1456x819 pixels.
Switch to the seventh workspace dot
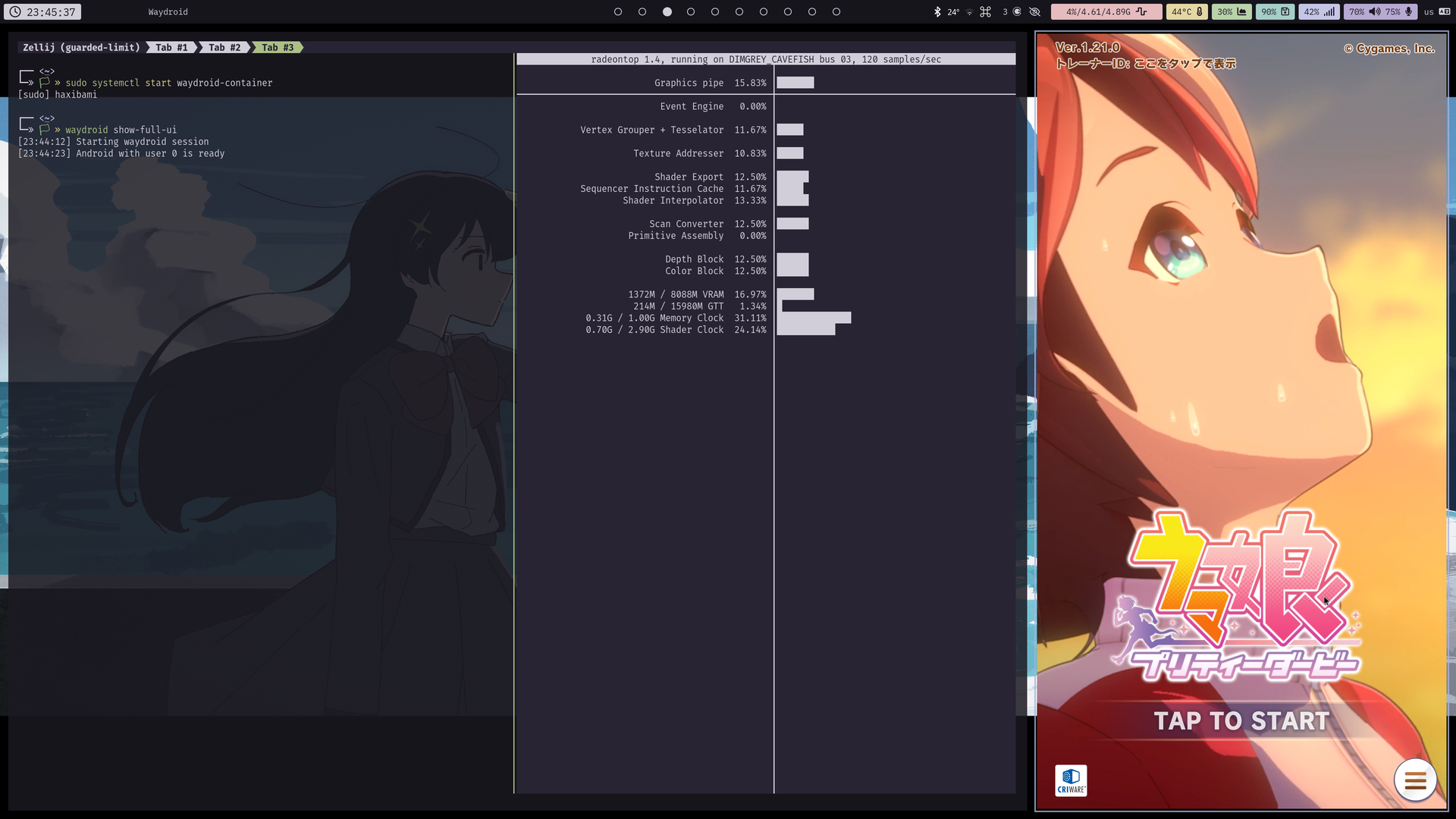[764, 11]
